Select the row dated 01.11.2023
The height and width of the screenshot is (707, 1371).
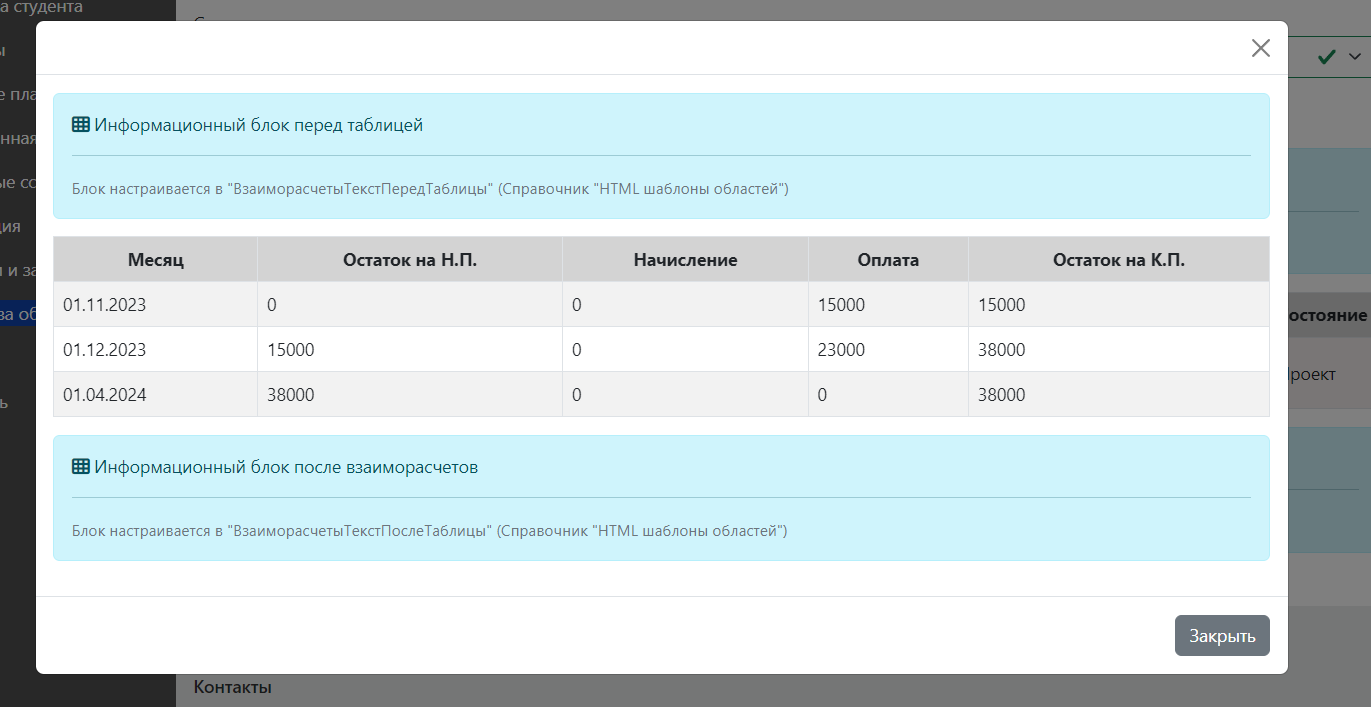104,305
